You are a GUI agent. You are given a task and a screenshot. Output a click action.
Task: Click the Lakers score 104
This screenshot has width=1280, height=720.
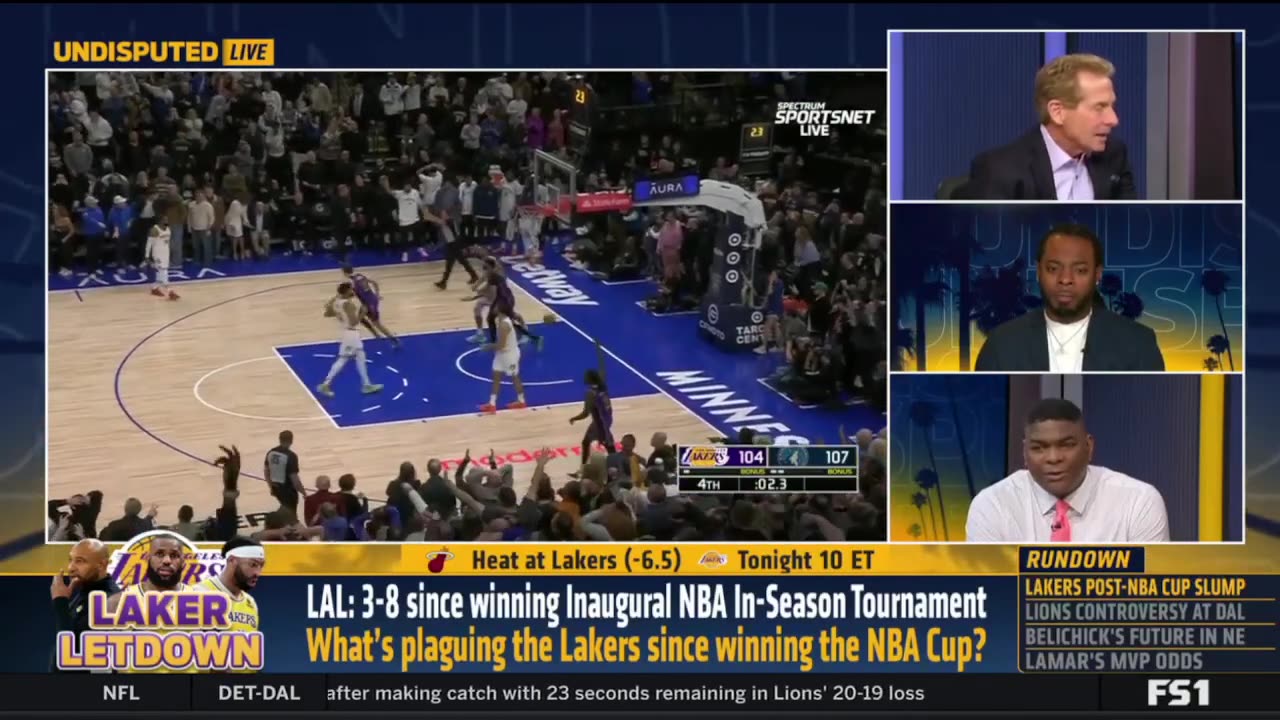click(751, 457)
